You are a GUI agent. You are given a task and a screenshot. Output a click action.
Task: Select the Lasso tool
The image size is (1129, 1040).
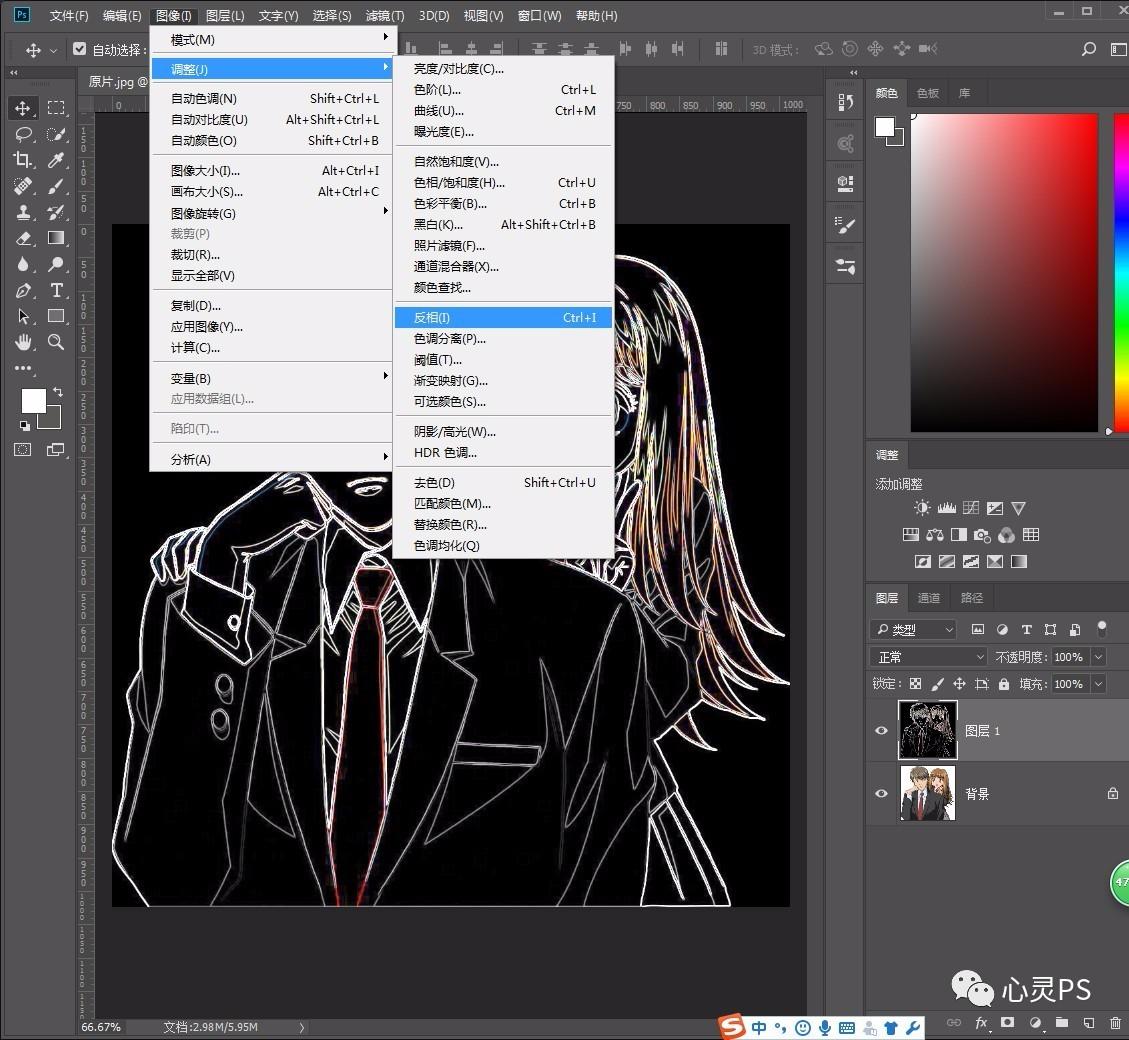24,134
